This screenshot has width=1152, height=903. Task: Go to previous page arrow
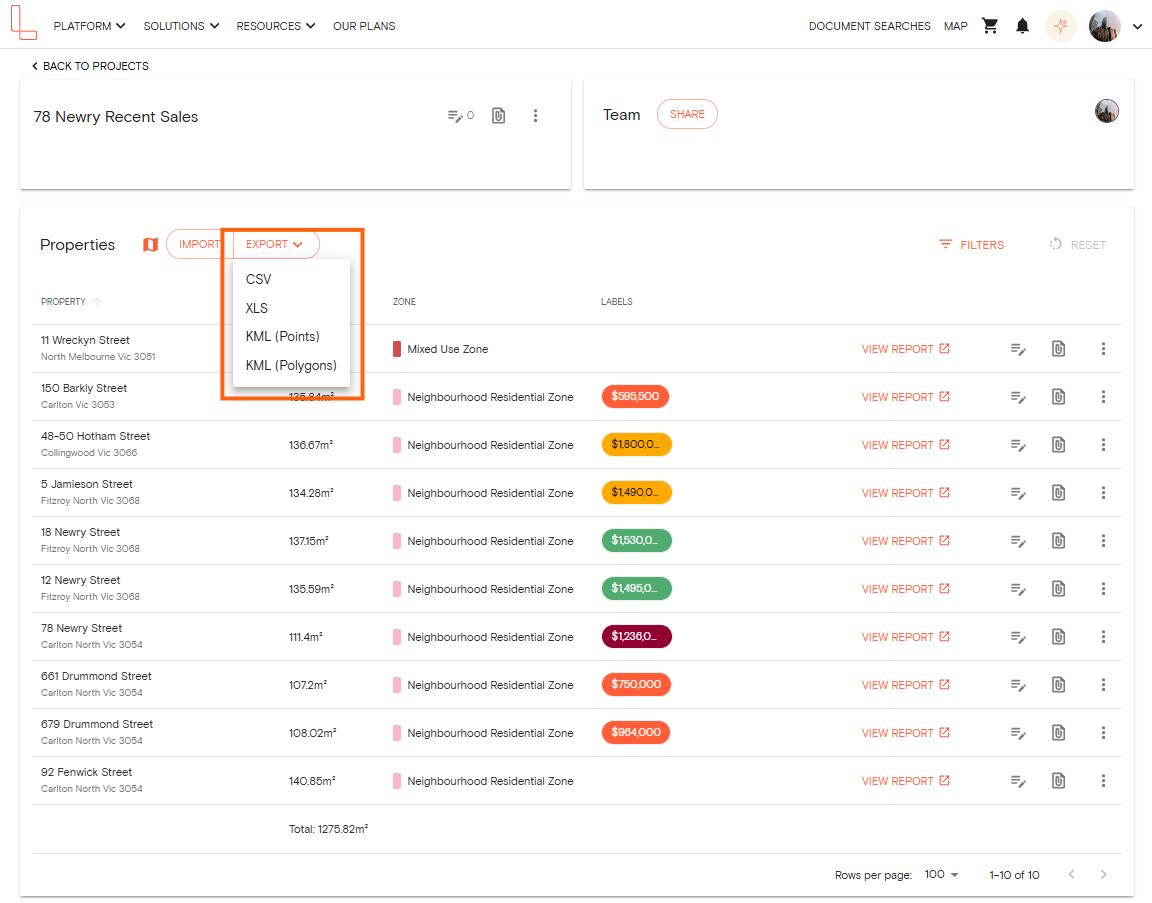(1071, 874)
